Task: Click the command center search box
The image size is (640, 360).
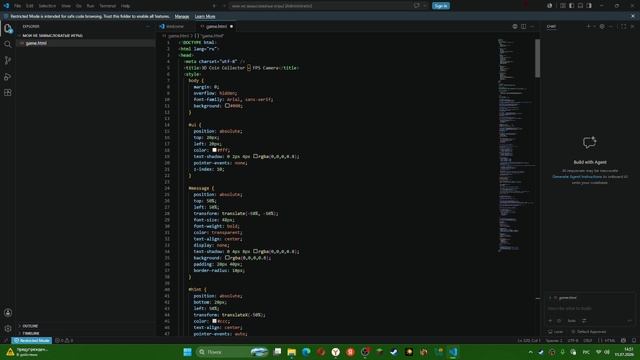Action: 320,6
